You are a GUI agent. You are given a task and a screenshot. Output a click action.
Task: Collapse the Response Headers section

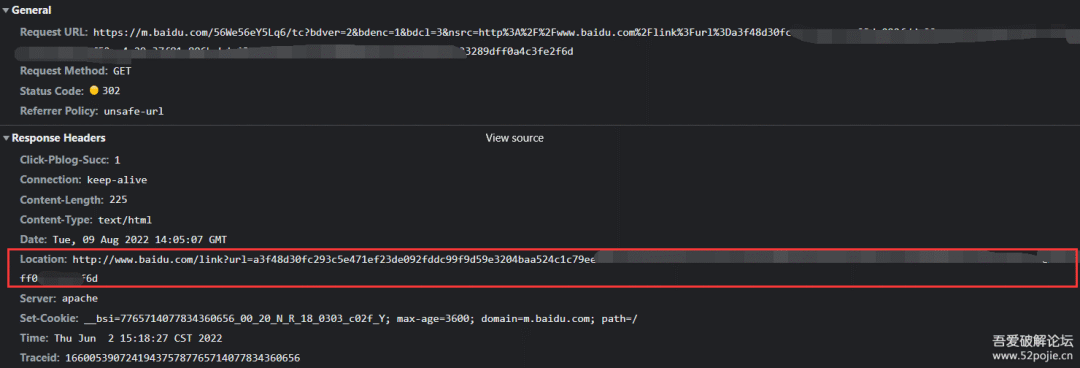point(6,139)
